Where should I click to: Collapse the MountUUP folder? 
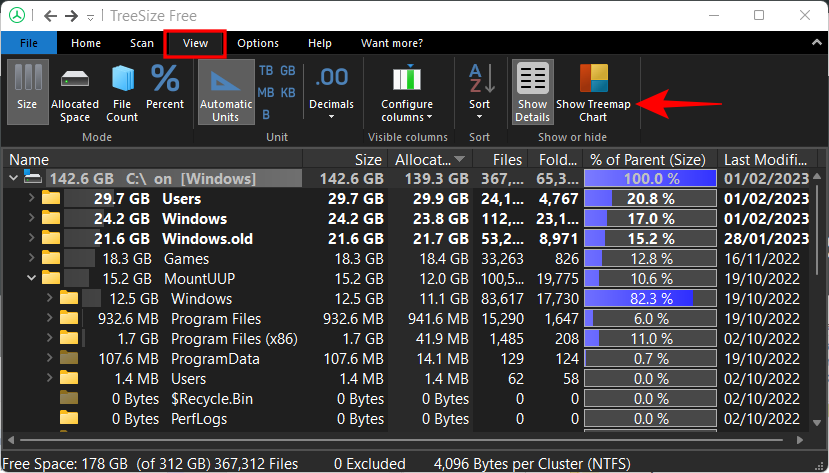(31, 279)
